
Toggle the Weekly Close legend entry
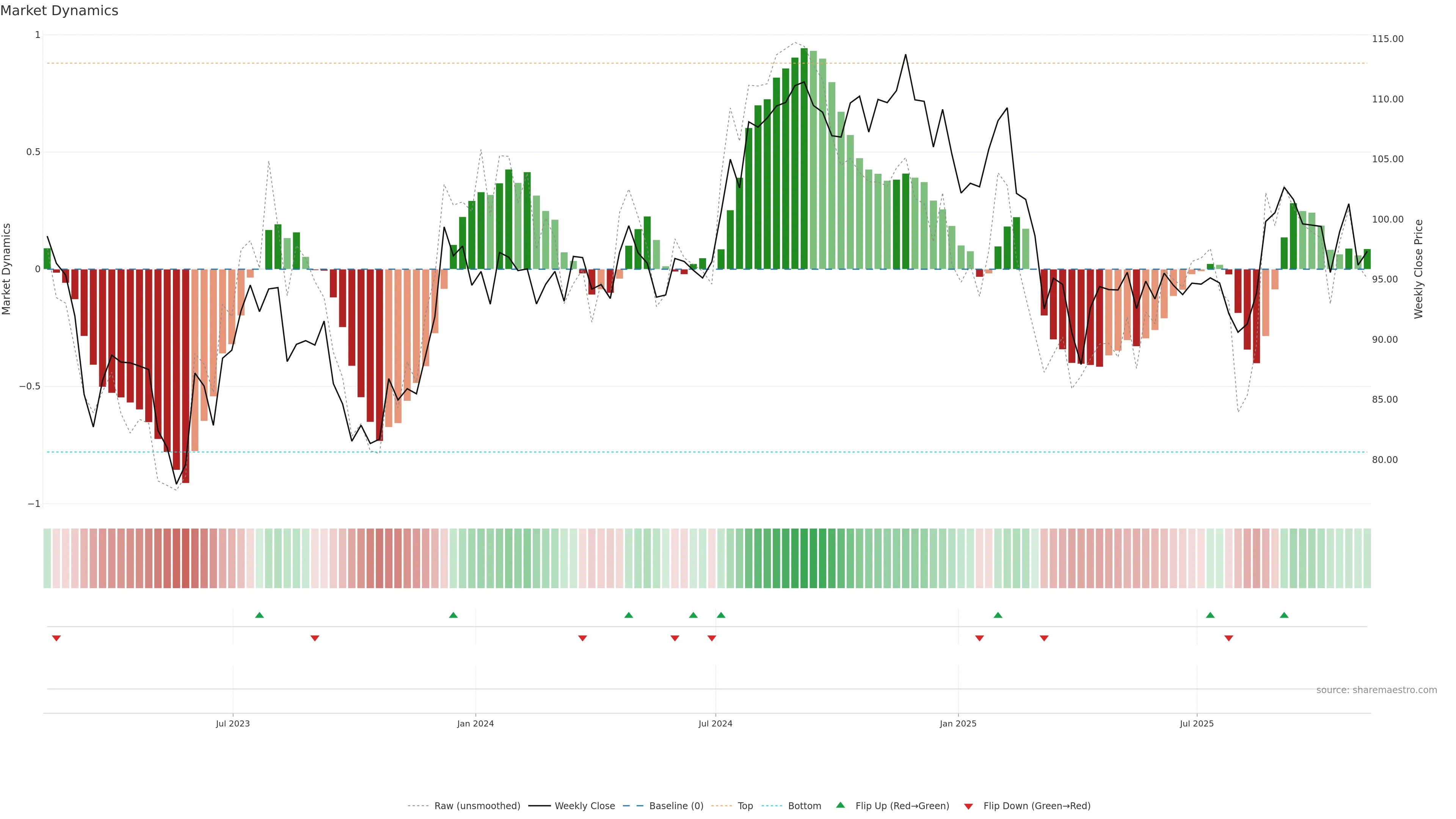pyautogui.click(x=584, y=806)
